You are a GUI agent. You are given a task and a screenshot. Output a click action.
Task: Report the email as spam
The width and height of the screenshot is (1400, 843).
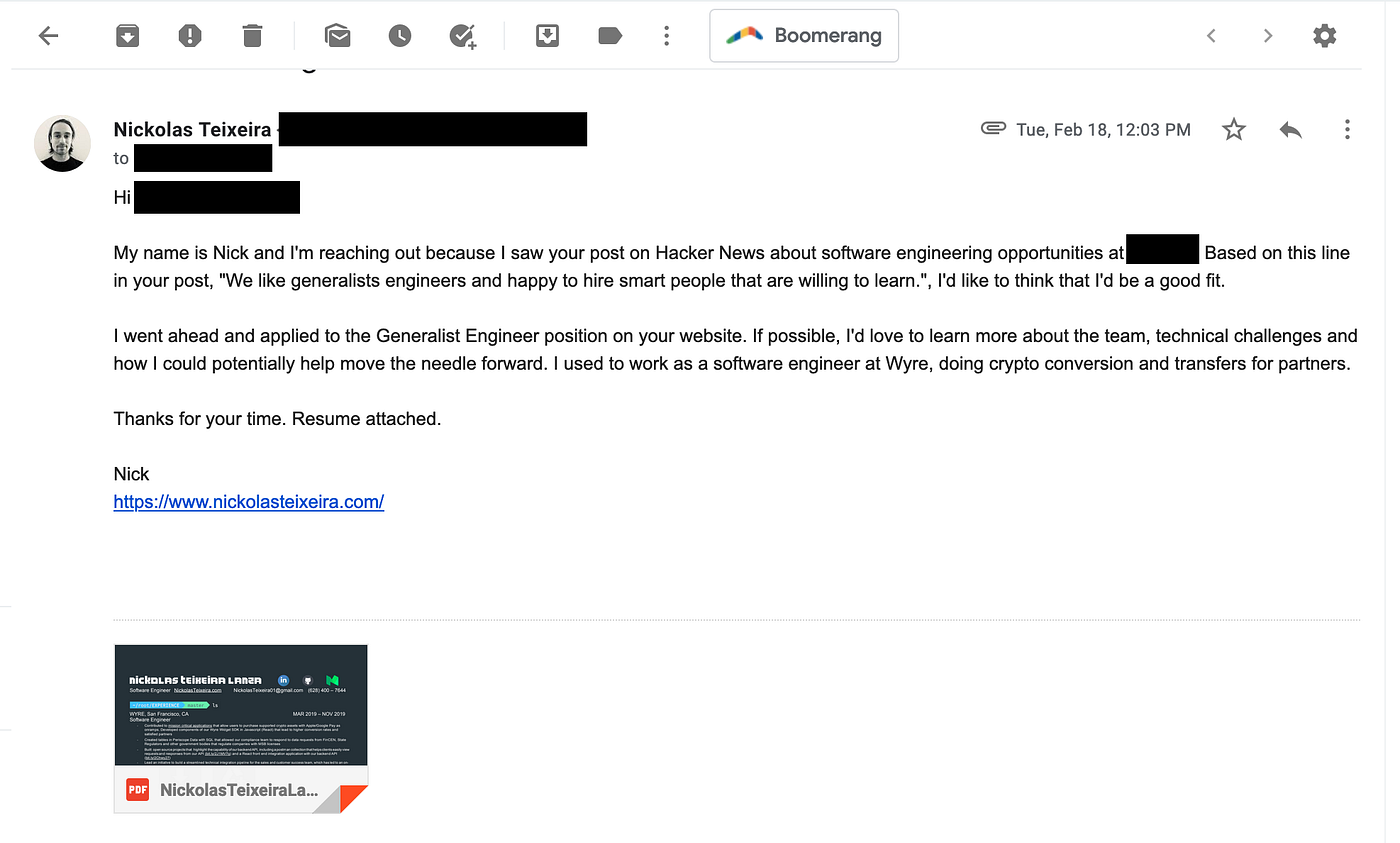(x=189, y=35)
